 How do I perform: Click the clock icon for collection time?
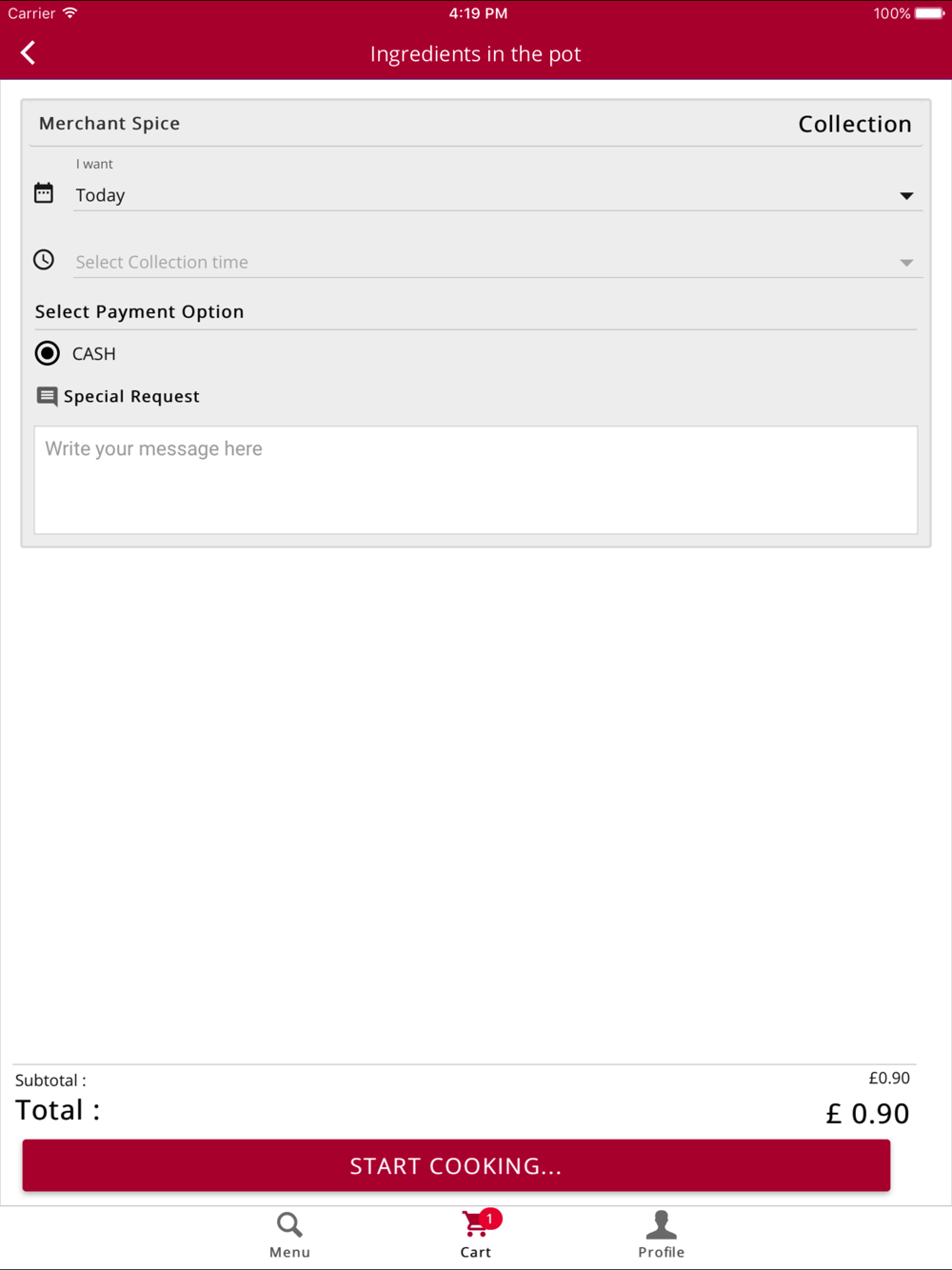(x=44, y=260)
